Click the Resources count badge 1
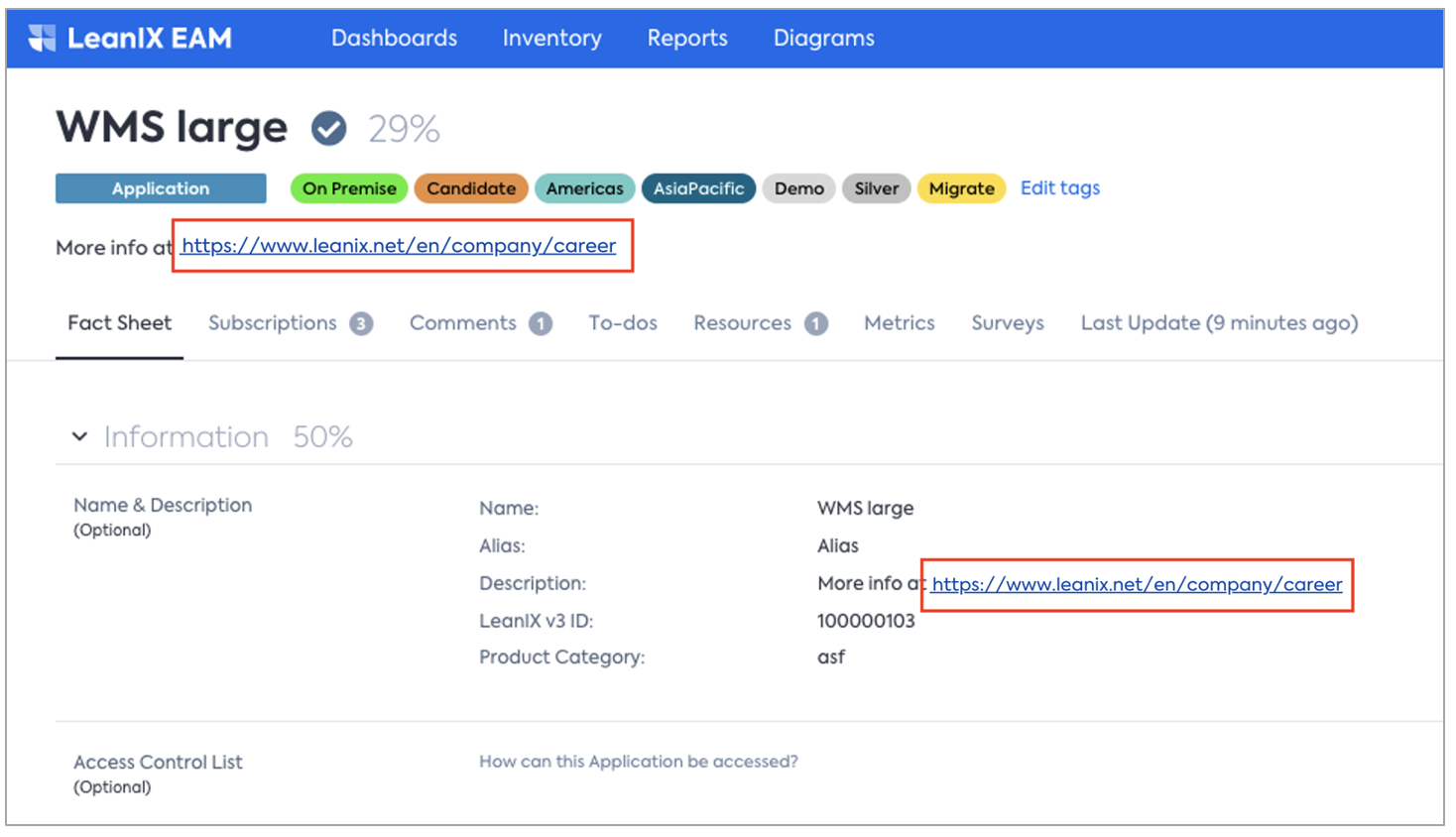1456x837 pixels. pos(816,323)
